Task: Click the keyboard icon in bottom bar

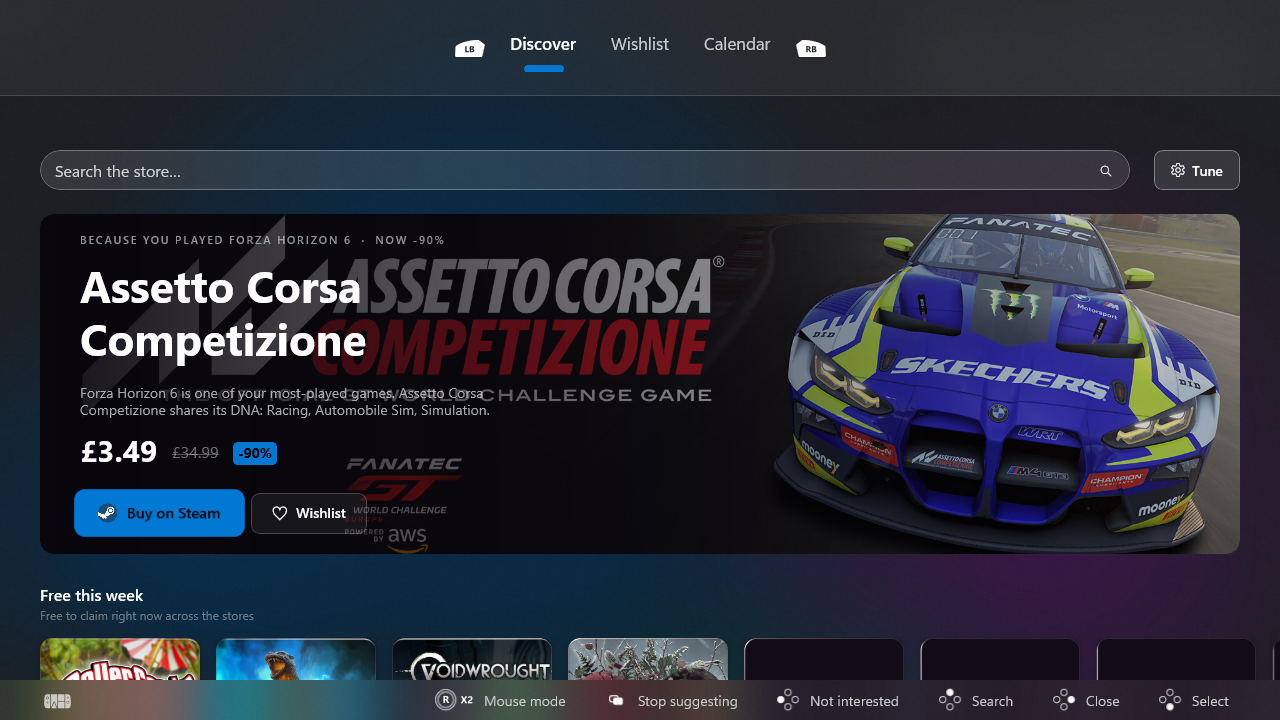Action: point(58,701)
